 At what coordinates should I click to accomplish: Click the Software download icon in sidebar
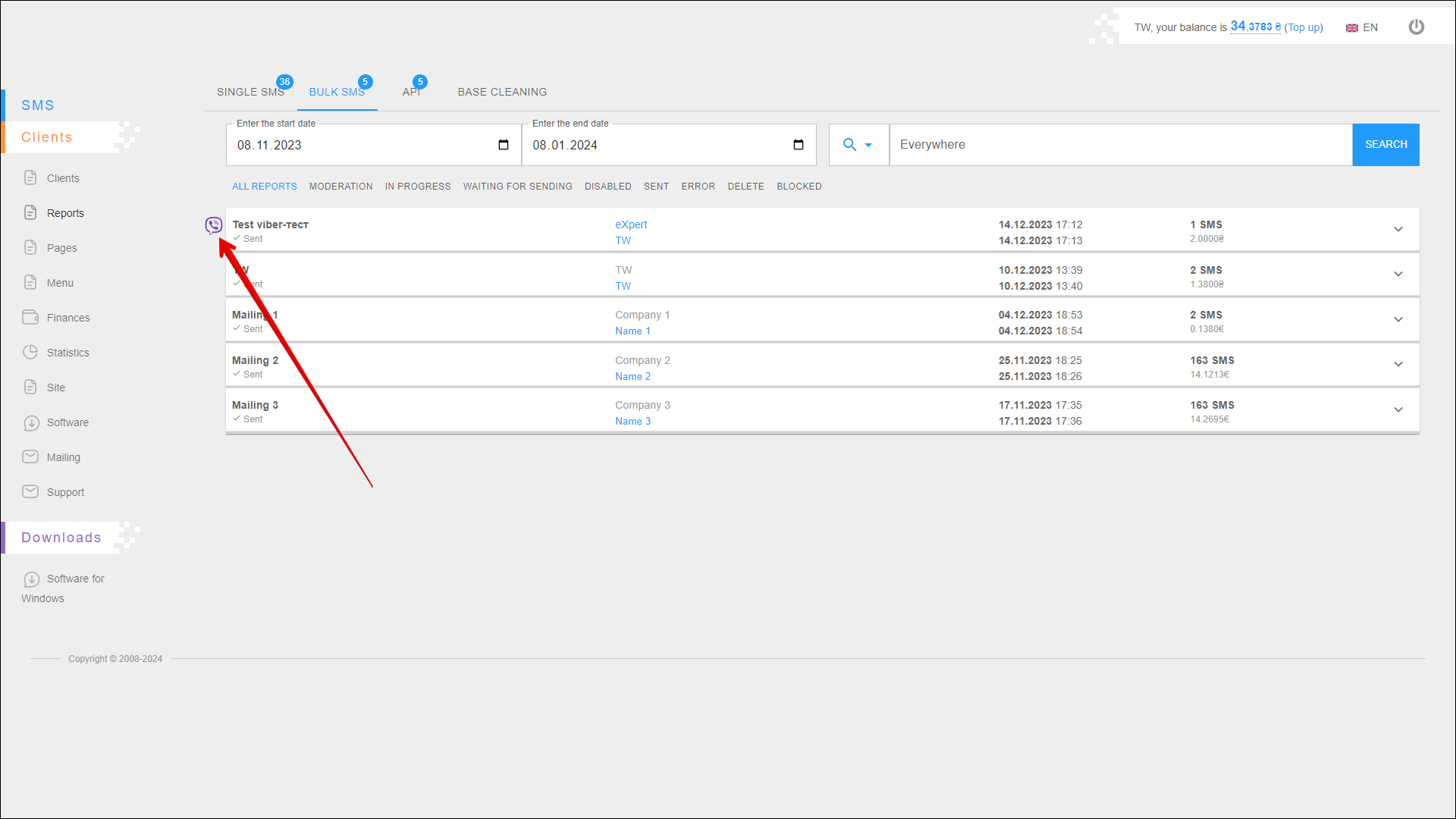[31, 422]
